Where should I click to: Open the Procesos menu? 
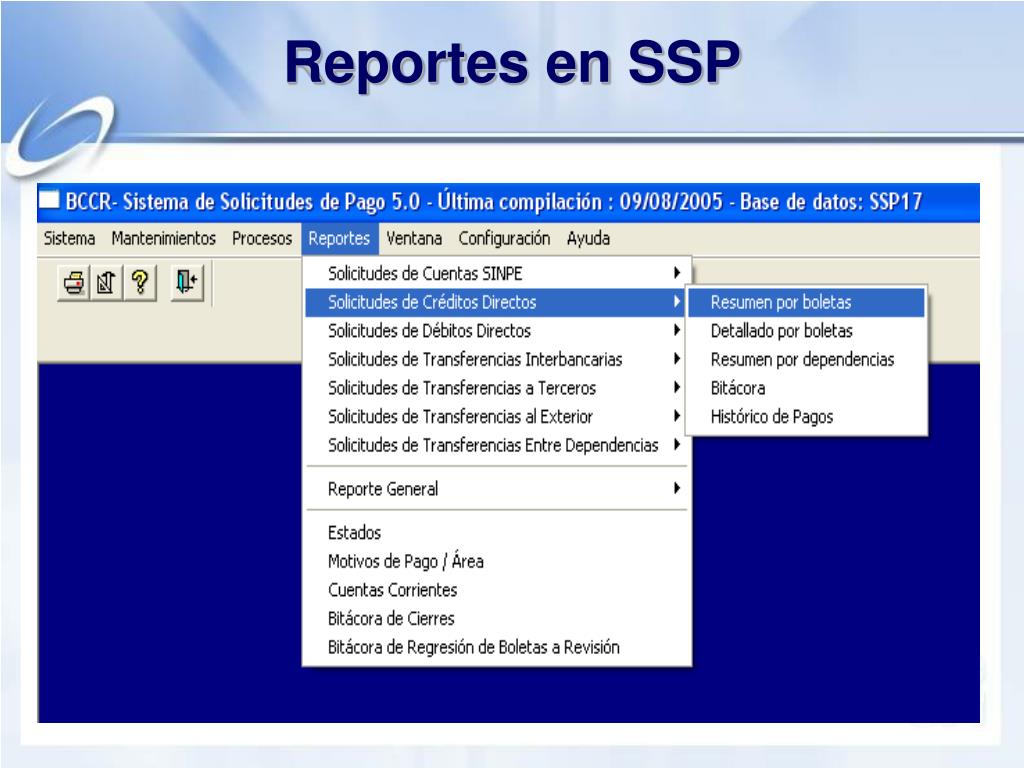point(262,238)
